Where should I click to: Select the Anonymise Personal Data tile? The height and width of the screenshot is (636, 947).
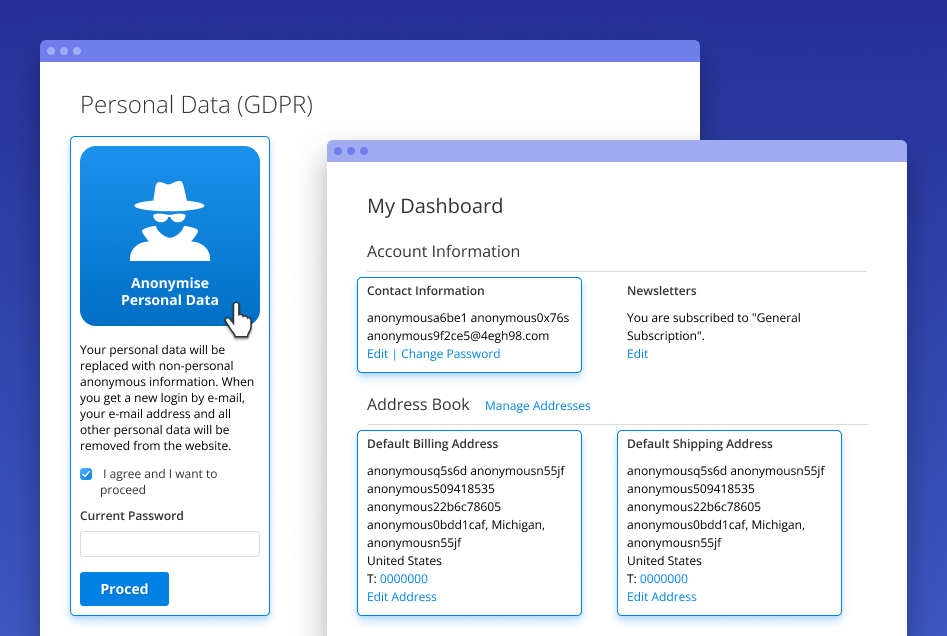click(169, 235)
